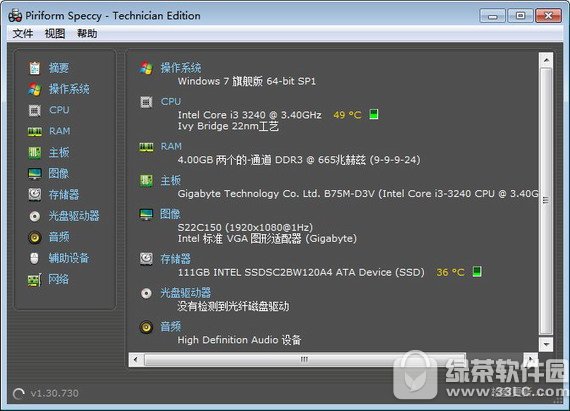Click the 音频 heading link in summary
Screen dimensions: 570x411
pos(170,326)
